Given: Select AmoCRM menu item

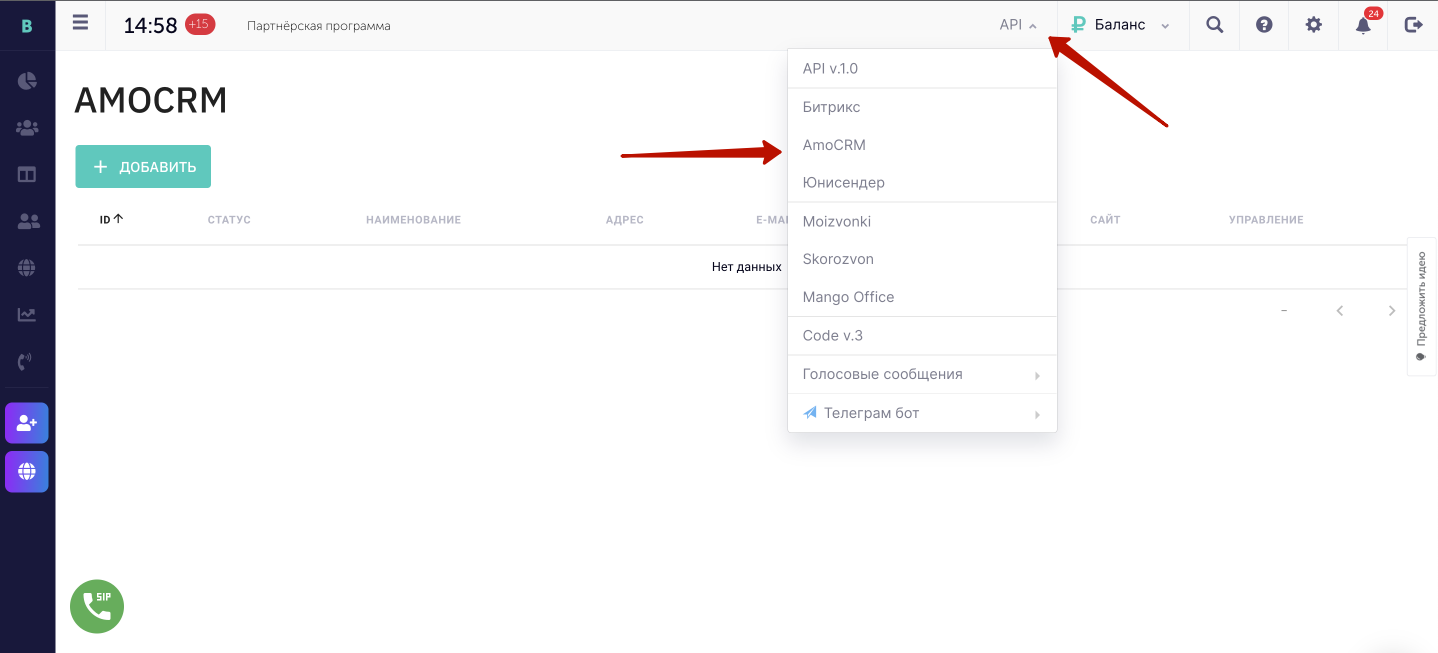Looking at the screenshot, I should [x=922, y=145].
